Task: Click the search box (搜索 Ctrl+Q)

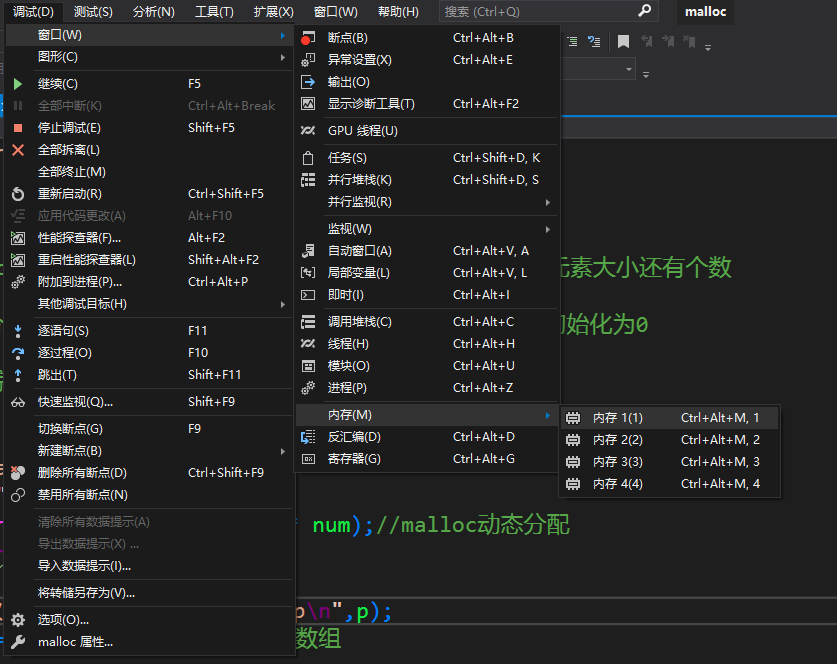Action: tap(549, 11)
